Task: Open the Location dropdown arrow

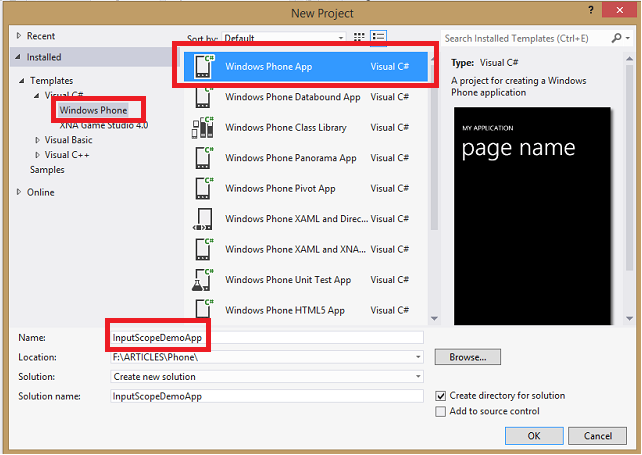Action: 418,357
